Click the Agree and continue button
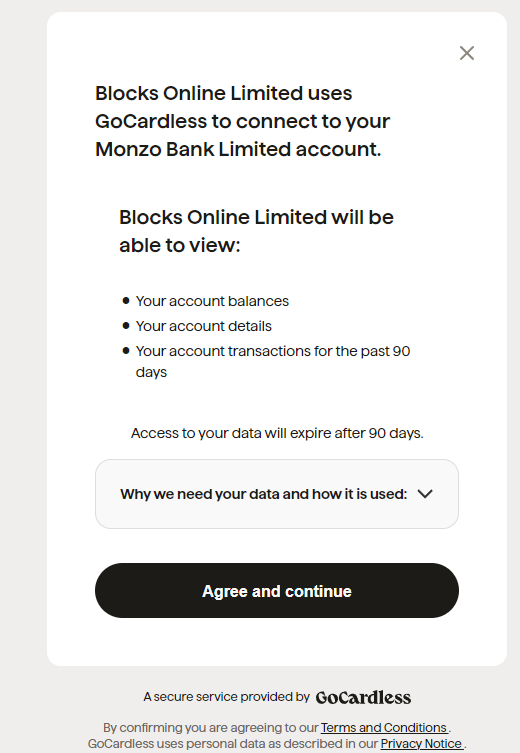The height and width of the screenshot is (753, 520). [x=277, y=591]
